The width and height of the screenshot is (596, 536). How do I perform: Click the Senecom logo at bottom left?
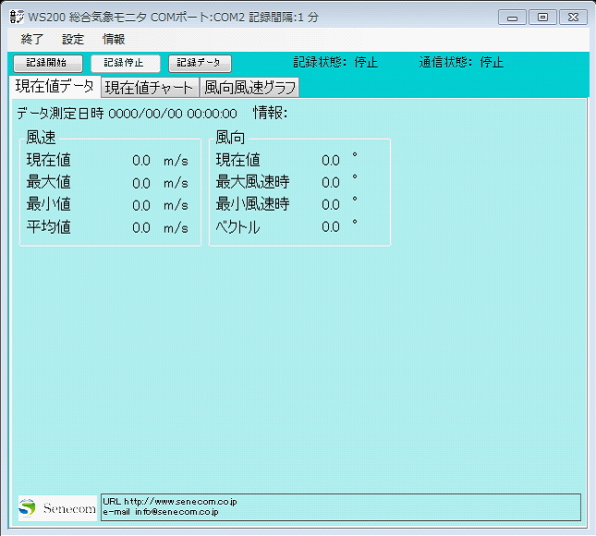tap(57, 508)
